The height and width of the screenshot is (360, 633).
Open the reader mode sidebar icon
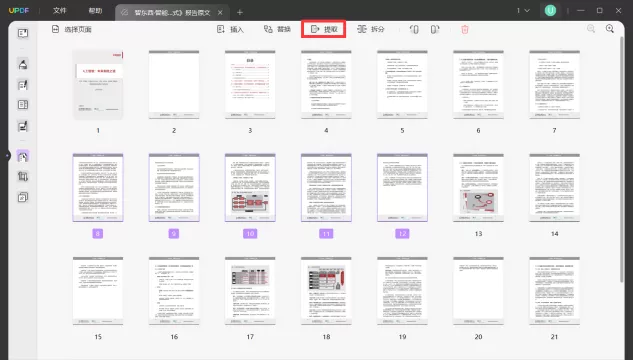(23, 33)
